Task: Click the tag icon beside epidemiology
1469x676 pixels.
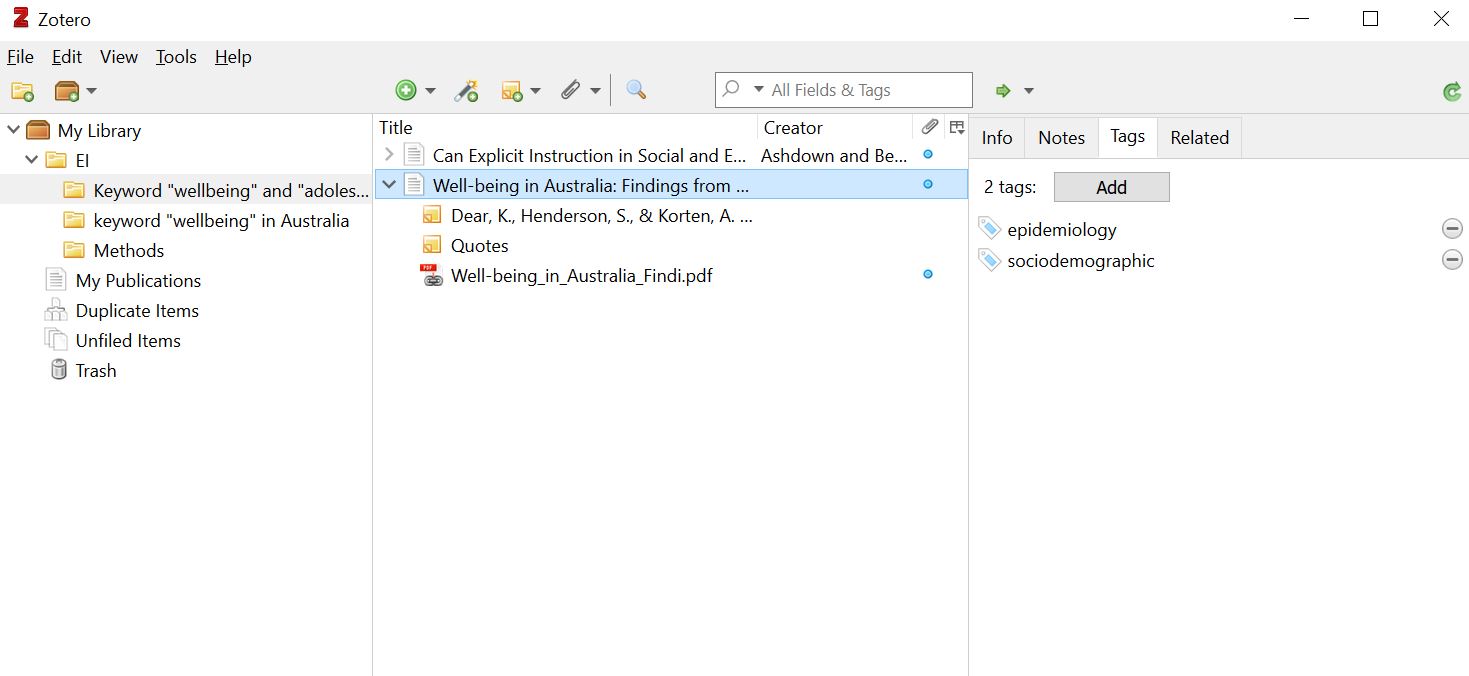Action: tap(989, 229)
